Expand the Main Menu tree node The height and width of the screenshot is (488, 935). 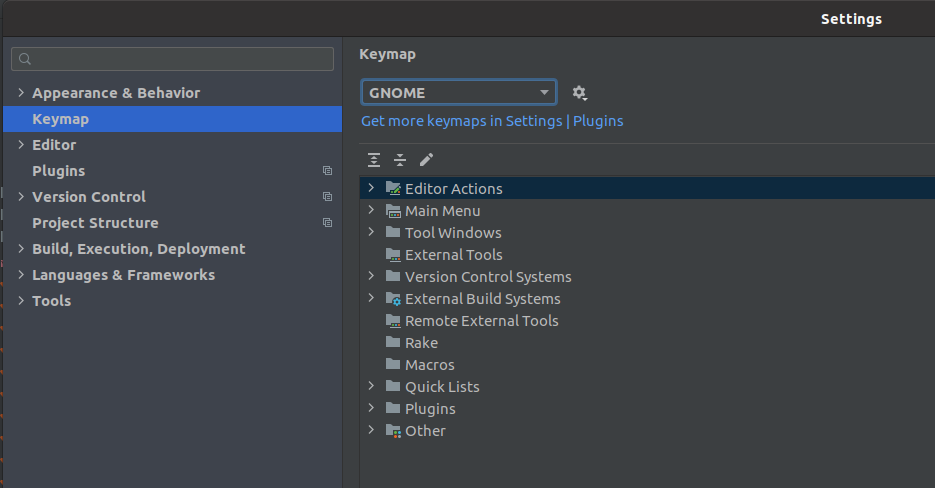371,211
